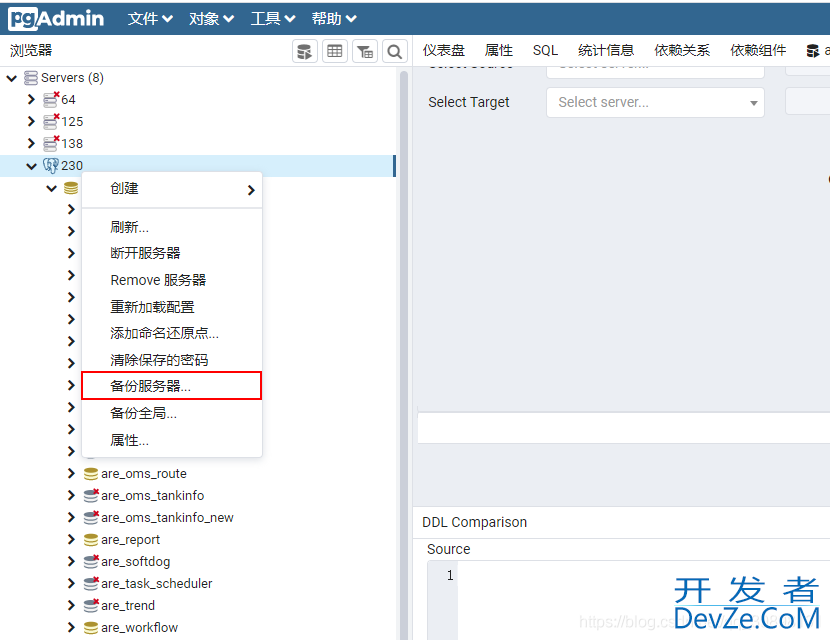
Task: Collapse the Databases node under 230
Action: 51,188
